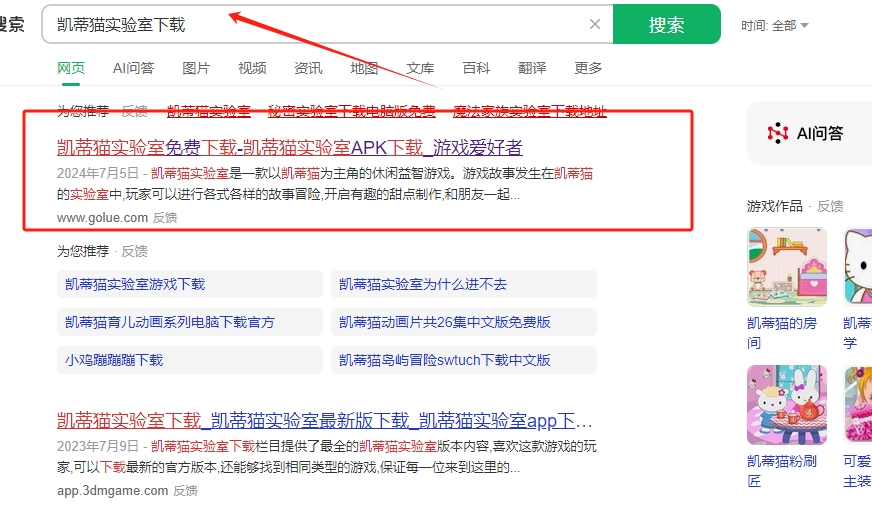Open the 资讯 tab
Image resolution: width=872 pixels, height=516 pixels.
point(308,68)
